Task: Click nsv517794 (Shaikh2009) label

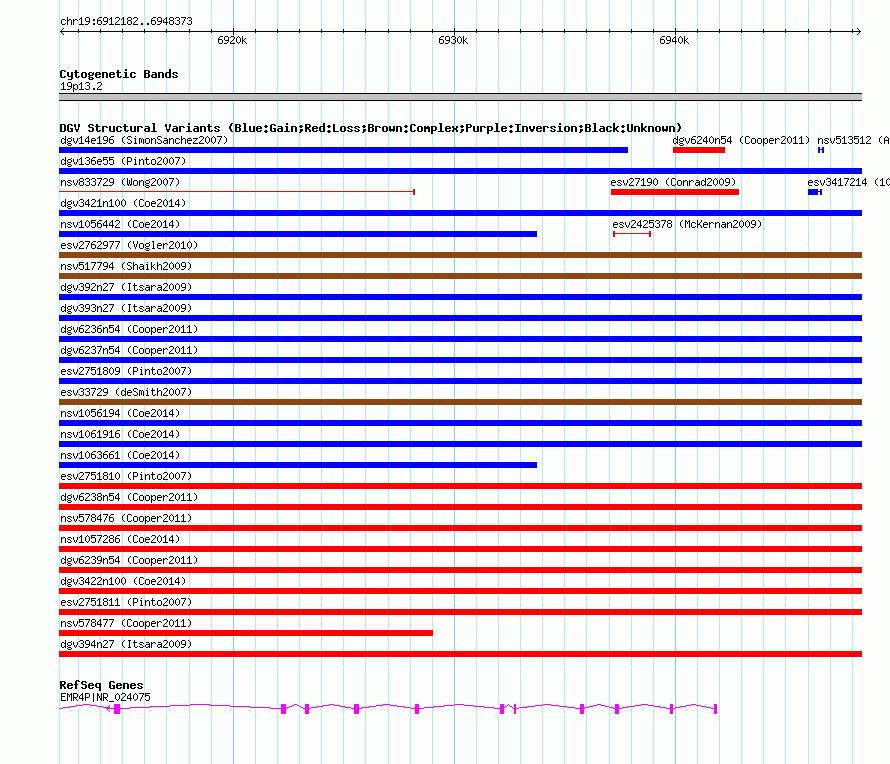Action: tap(126, 266)
